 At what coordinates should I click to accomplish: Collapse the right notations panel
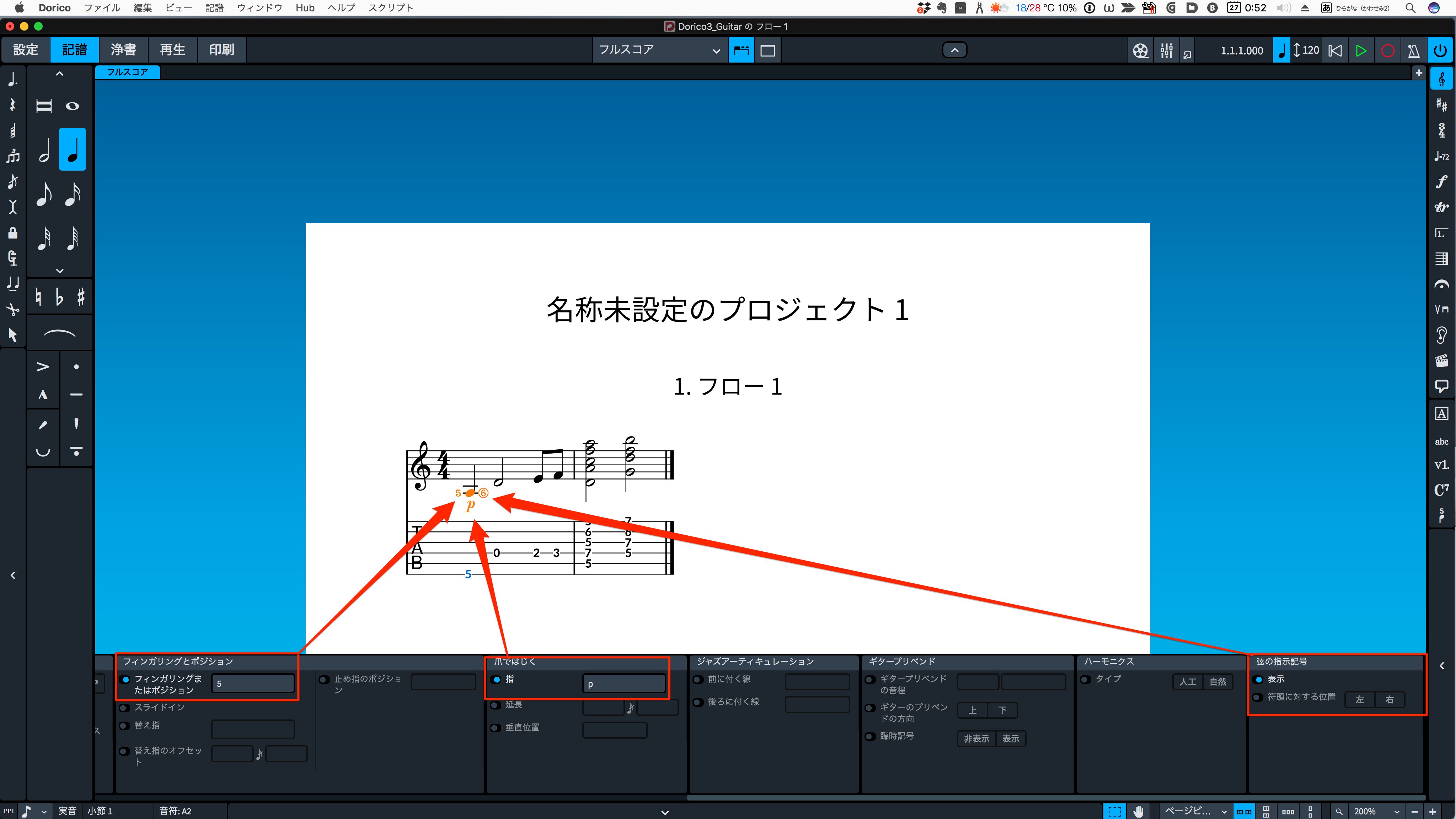(x=1442, y=666)
